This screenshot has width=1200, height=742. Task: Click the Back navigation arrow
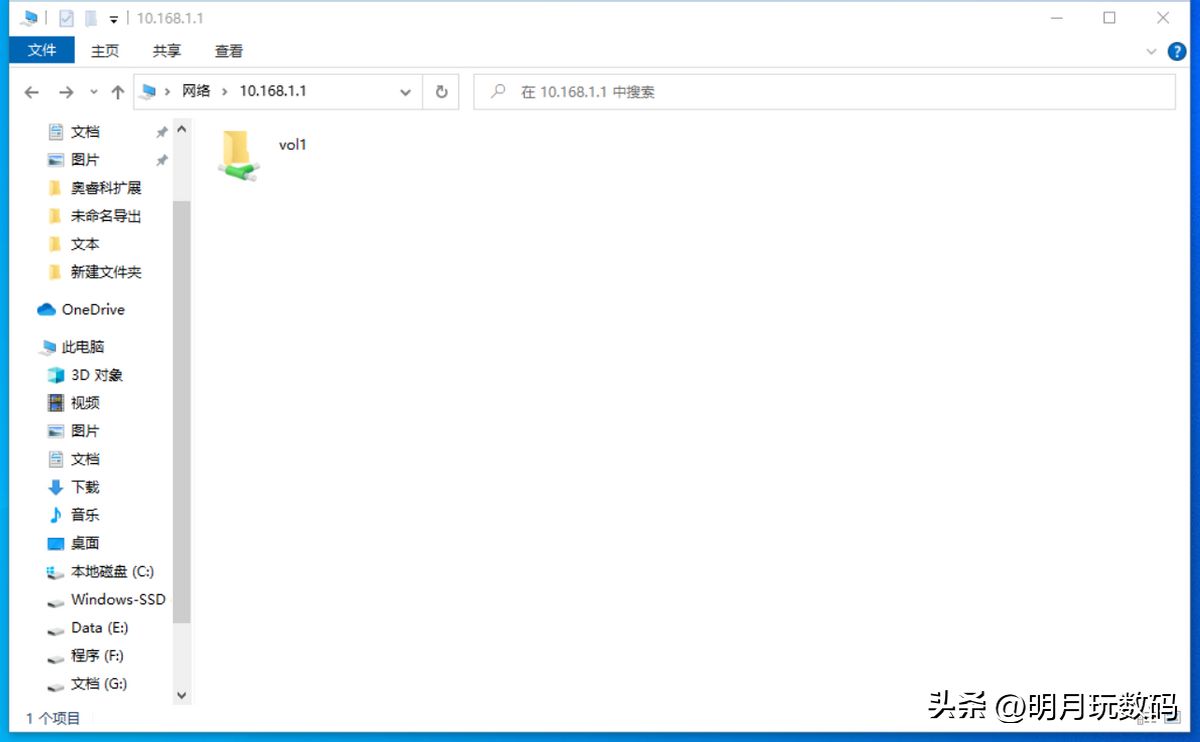pos(32,92)
